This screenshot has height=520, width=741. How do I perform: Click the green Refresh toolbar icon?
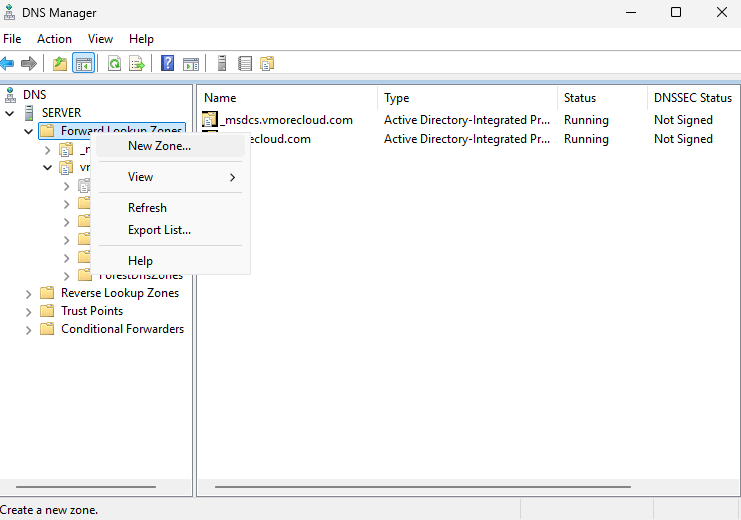click(x=114, y=63)
